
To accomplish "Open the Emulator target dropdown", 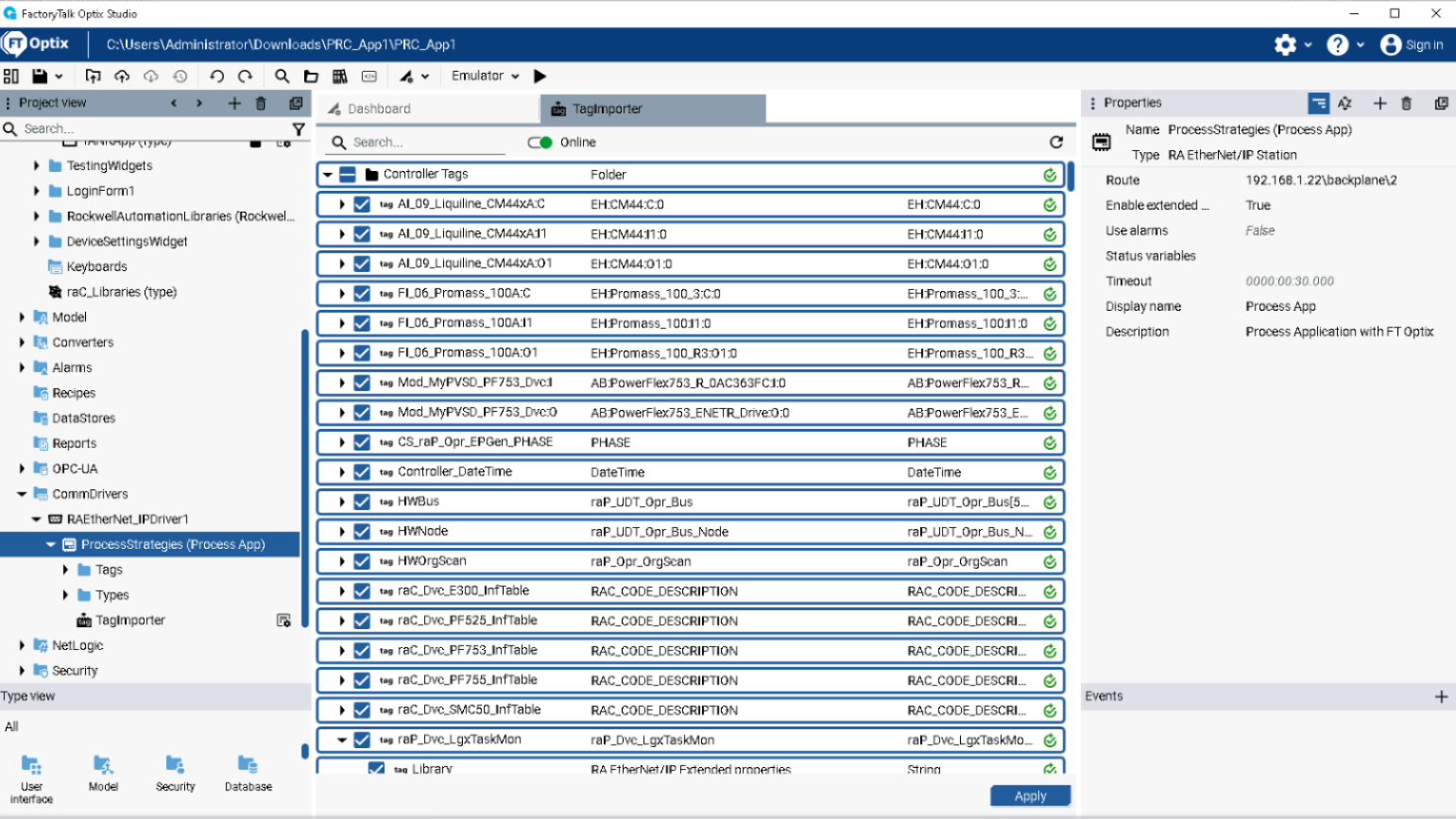I will (486, 77).
